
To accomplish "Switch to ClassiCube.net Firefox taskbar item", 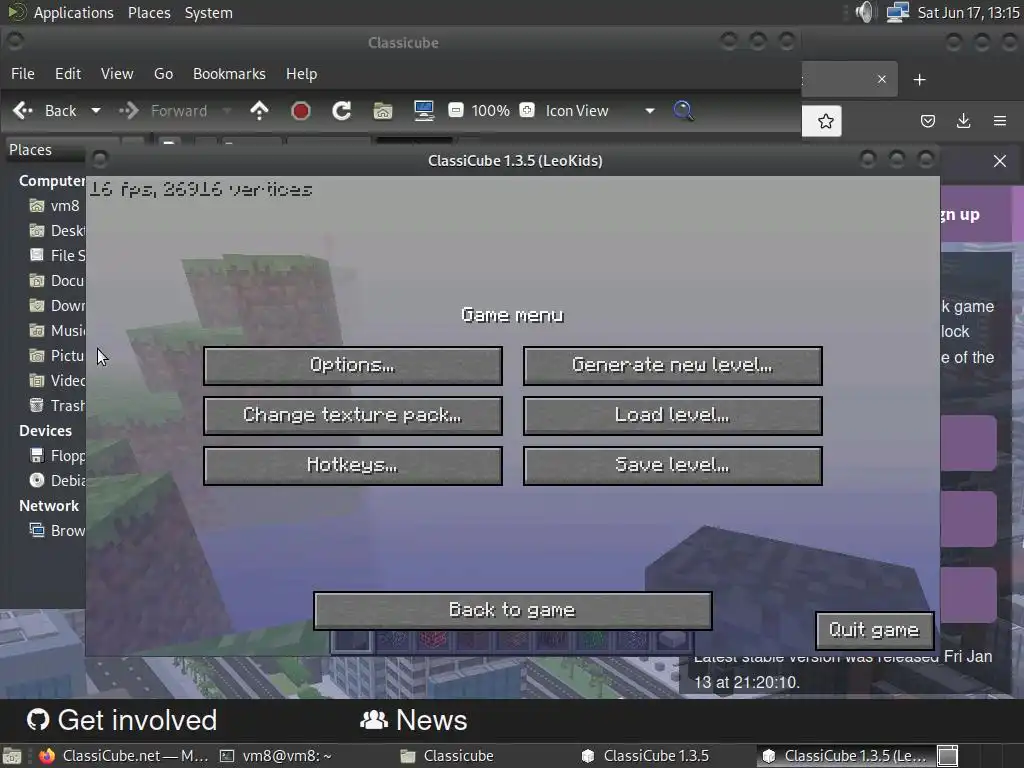I will (123, 756).
